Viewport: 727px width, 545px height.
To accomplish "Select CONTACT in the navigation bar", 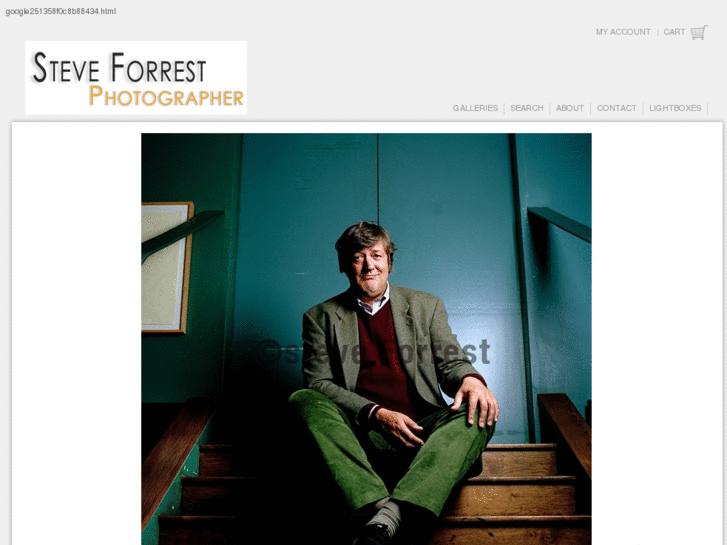I will pos(617,108).
